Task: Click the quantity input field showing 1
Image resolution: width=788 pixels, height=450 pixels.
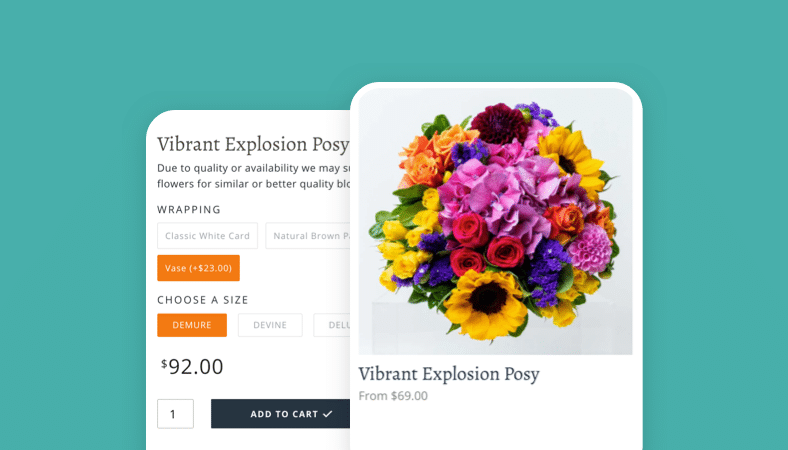Action: [x=175, y=414]
